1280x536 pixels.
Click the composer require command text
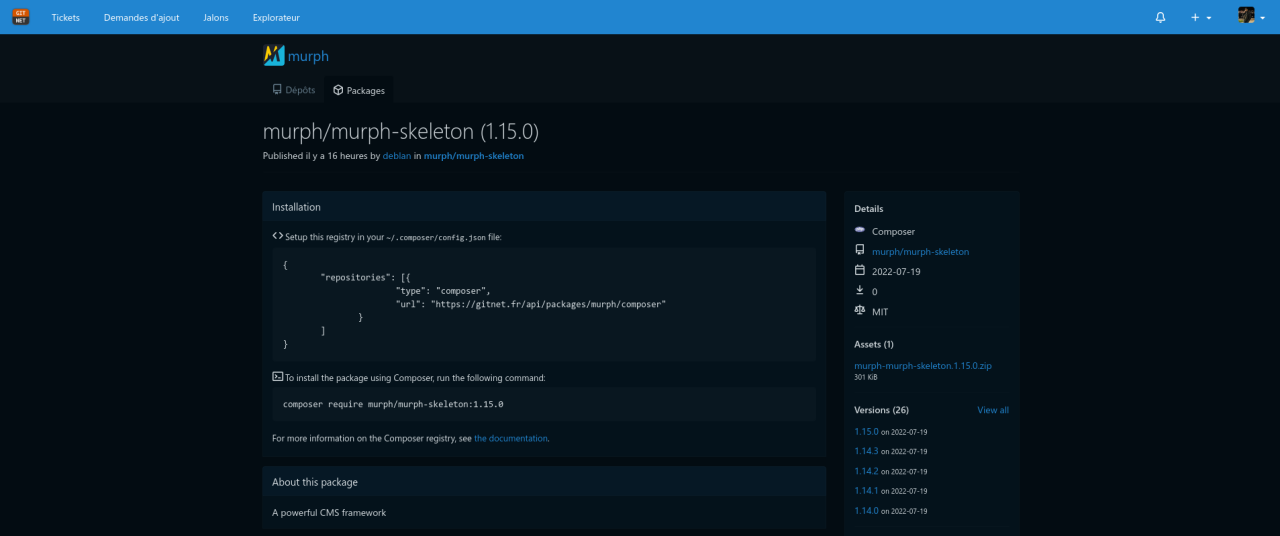point(393,404)
